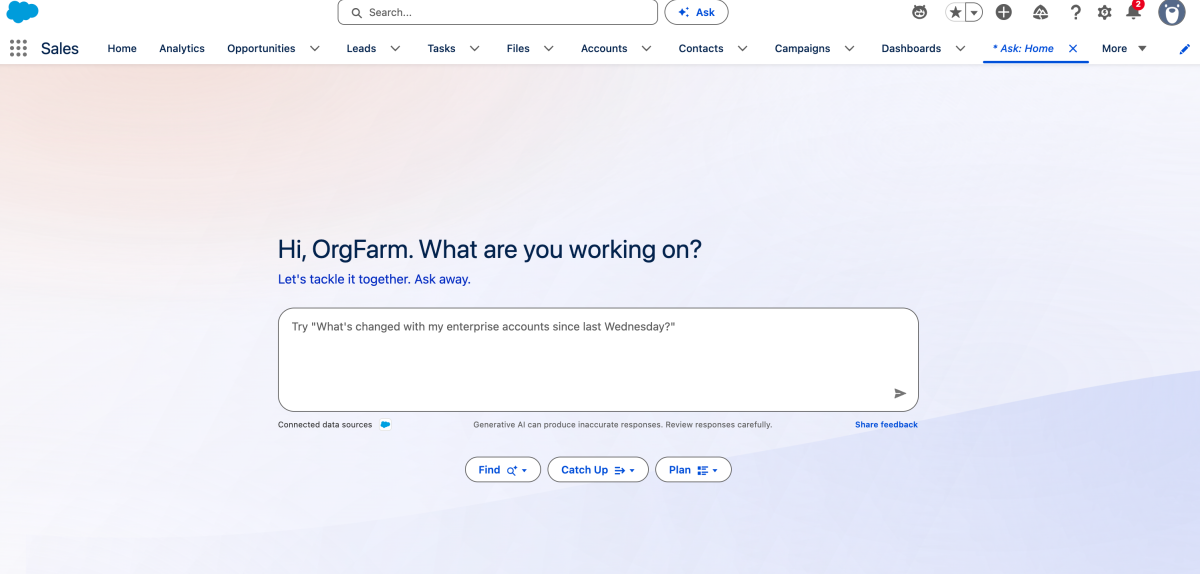Open the Files tab
1200x574 pixels.
(x=518, y=48)
